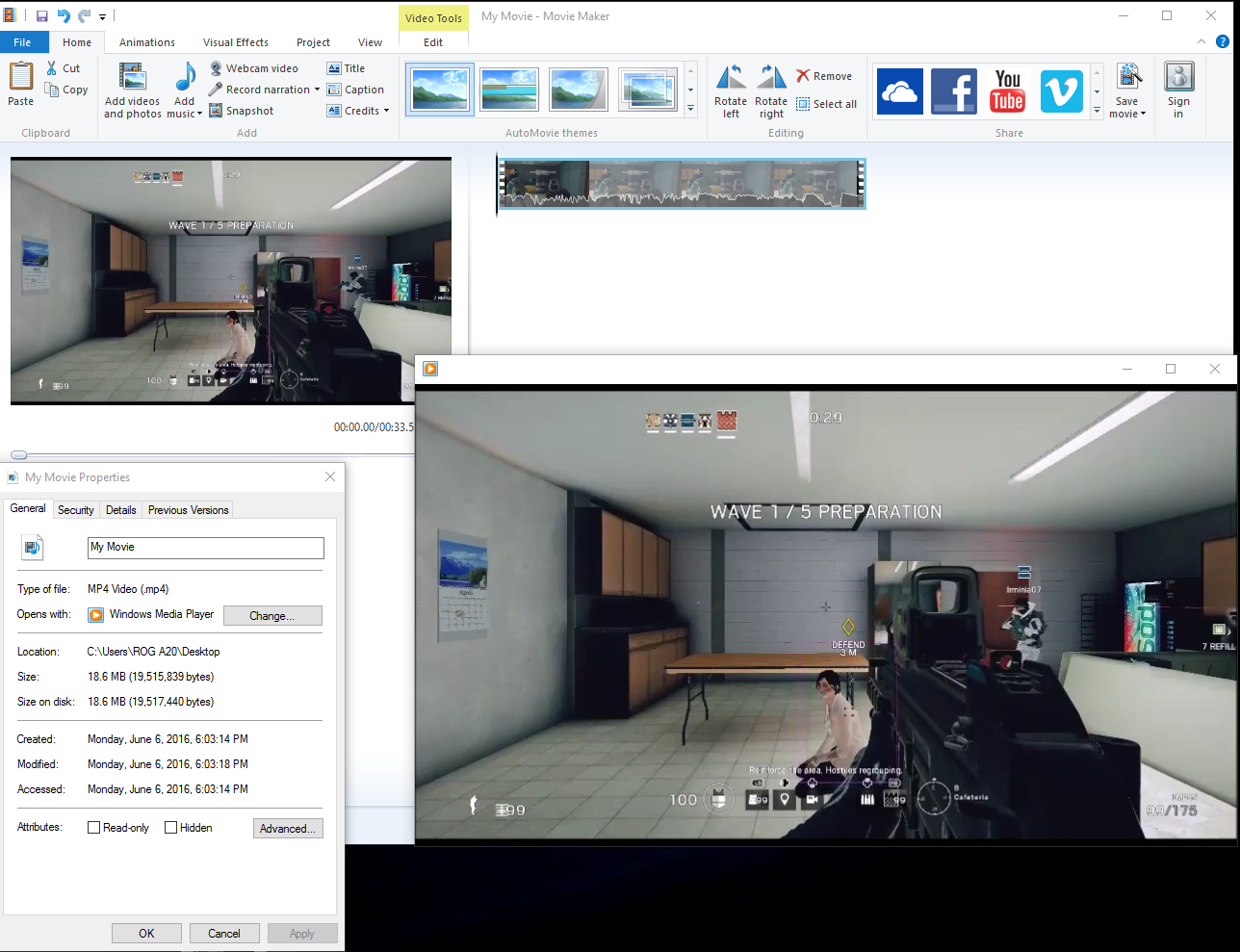Open the Video Tools Edit tab
1240x952 pixels.
tap(433, 42)
